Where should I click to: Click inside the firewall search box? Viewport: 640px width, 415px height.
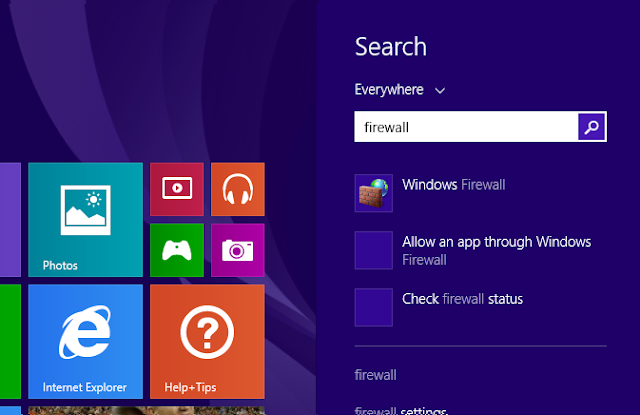click(466, 127)
